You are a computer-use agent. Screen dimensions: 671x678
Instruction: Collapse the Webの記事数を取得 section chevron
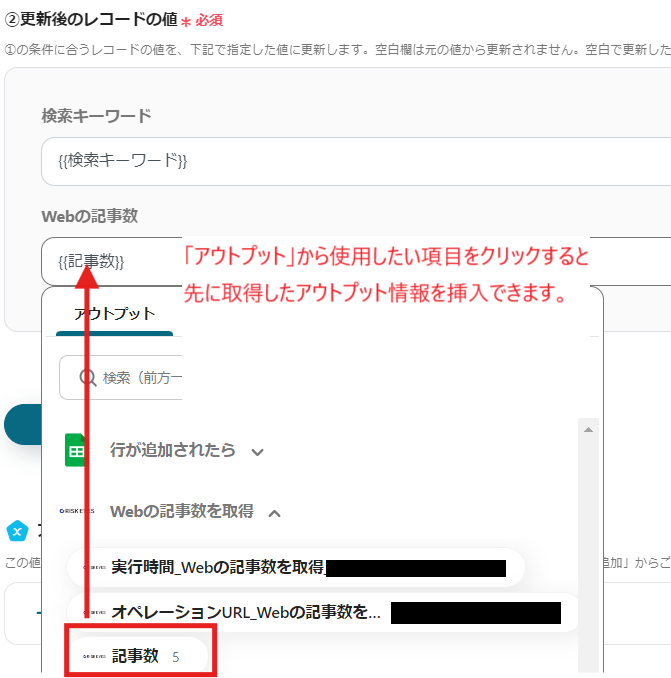pyautogui.click(x=275, y=513)
